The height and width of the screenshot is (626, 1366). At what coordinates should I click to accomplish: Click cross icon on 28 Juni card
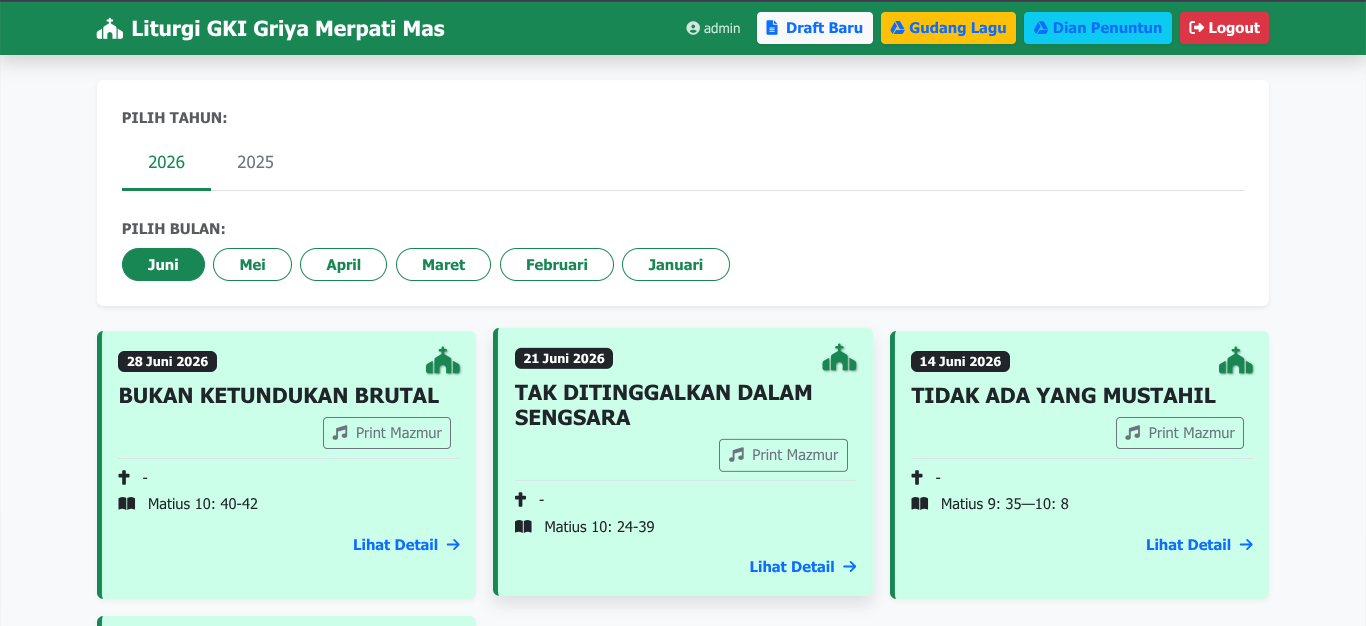[125, 478]
